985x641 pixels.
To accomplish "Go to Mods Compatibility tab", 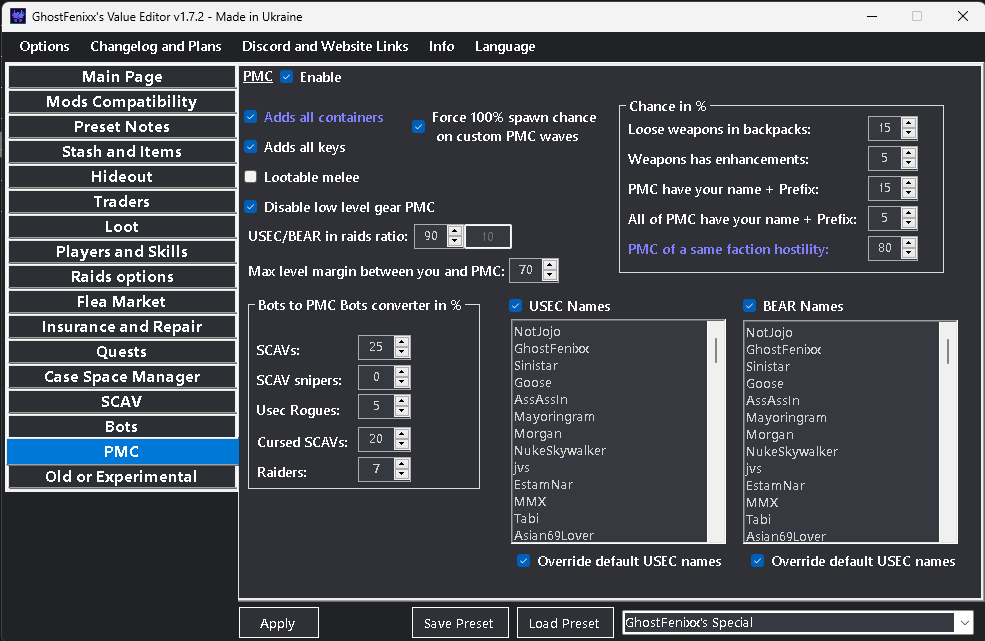I will pyautogui.click(x=122, y=102).
